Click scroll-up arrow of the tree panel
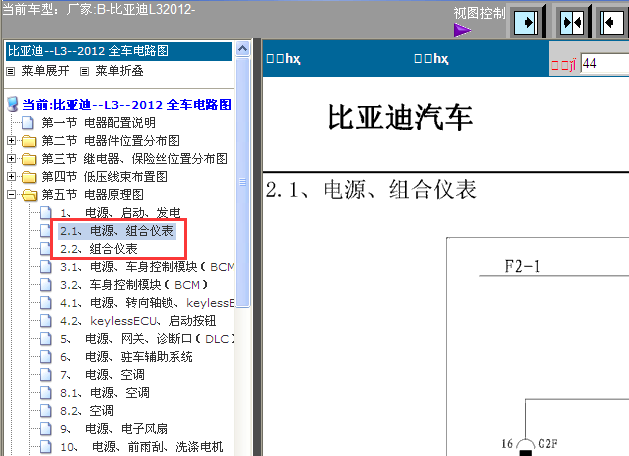The width and height of the screenshot is (629, 456). pyautogui.click(x=242, y=49)
